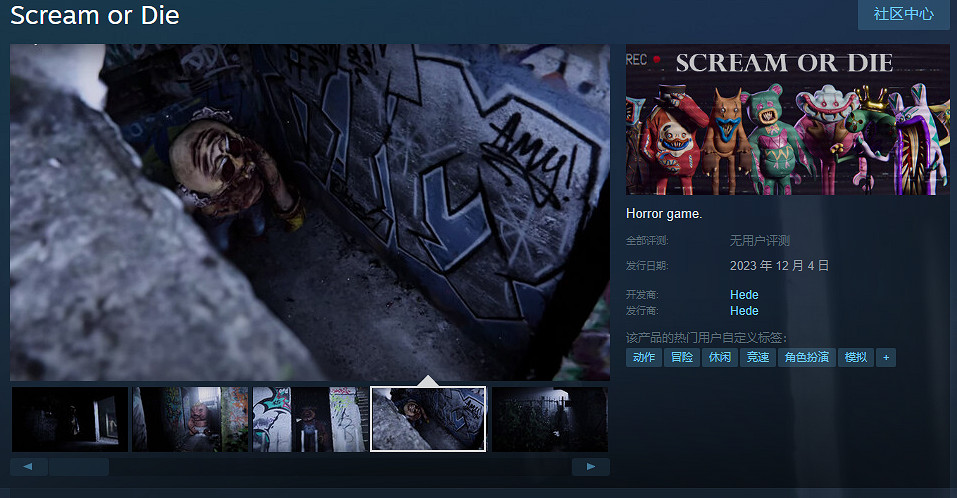Image resolution: width=957 pixels, height=498 pixels.
Task: Click the screenshot strip scrollbar handle
Action: (x=79, y=467)
